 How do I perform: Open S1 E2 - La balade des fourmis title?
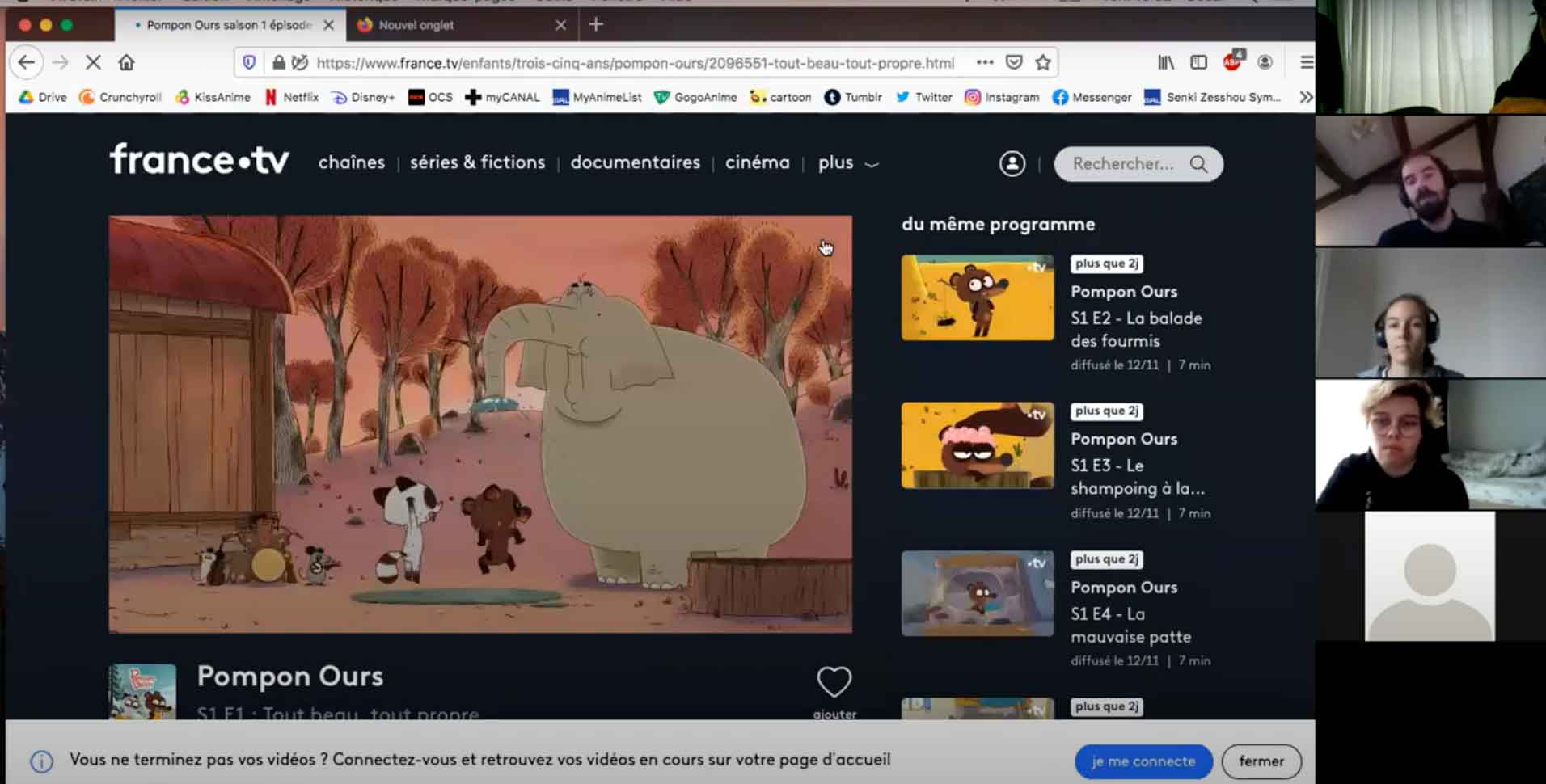[x=1136, y=329]
